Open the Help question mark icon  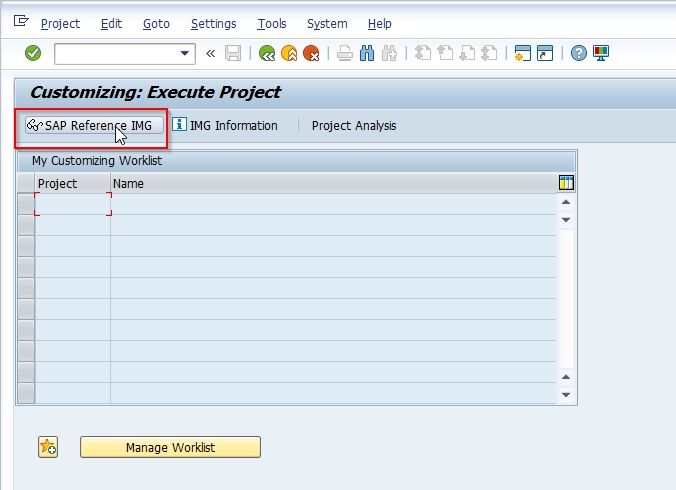tap(579, 53)
